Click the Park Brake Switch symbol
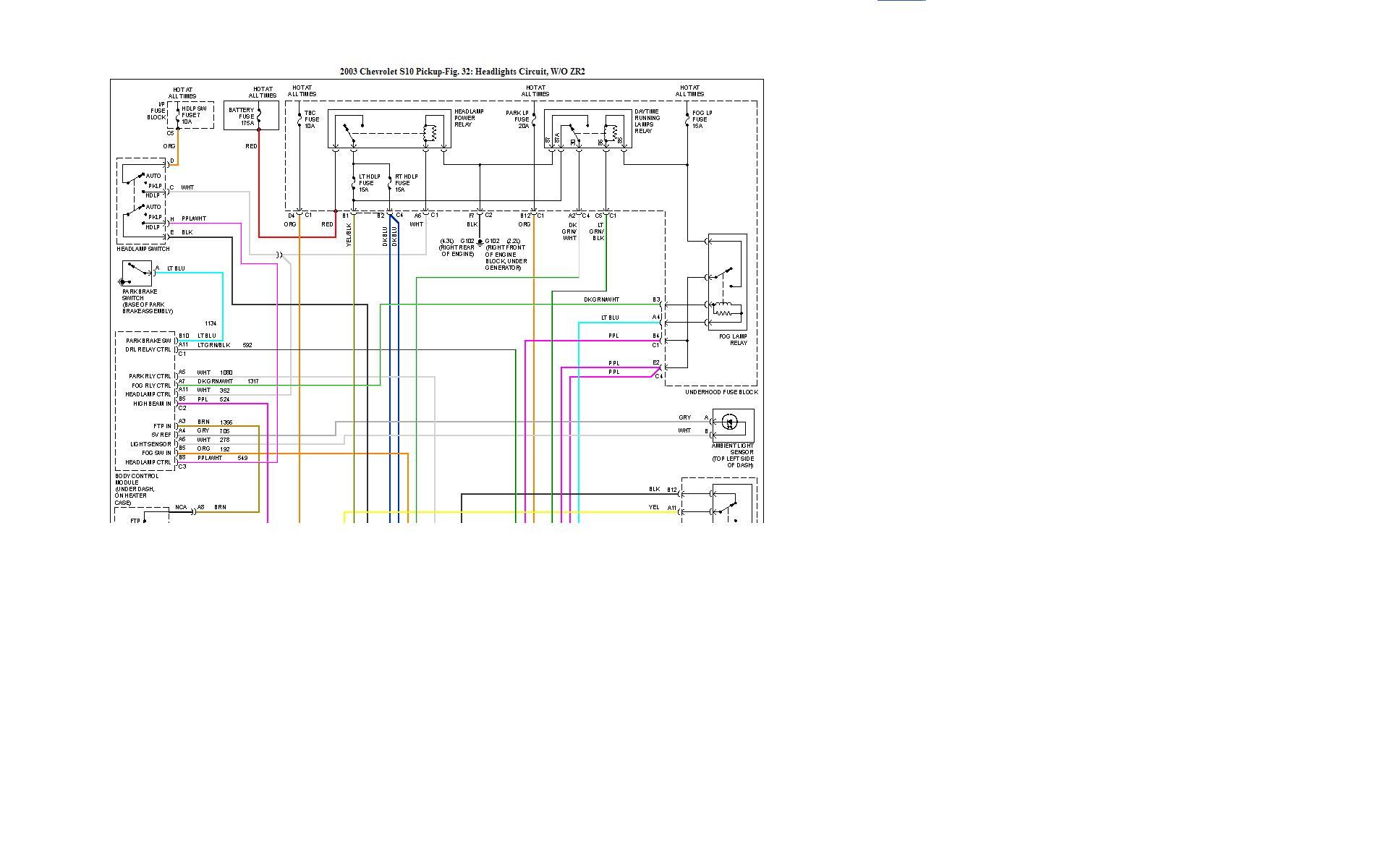The image size is (1389, 868). point(136,273)
